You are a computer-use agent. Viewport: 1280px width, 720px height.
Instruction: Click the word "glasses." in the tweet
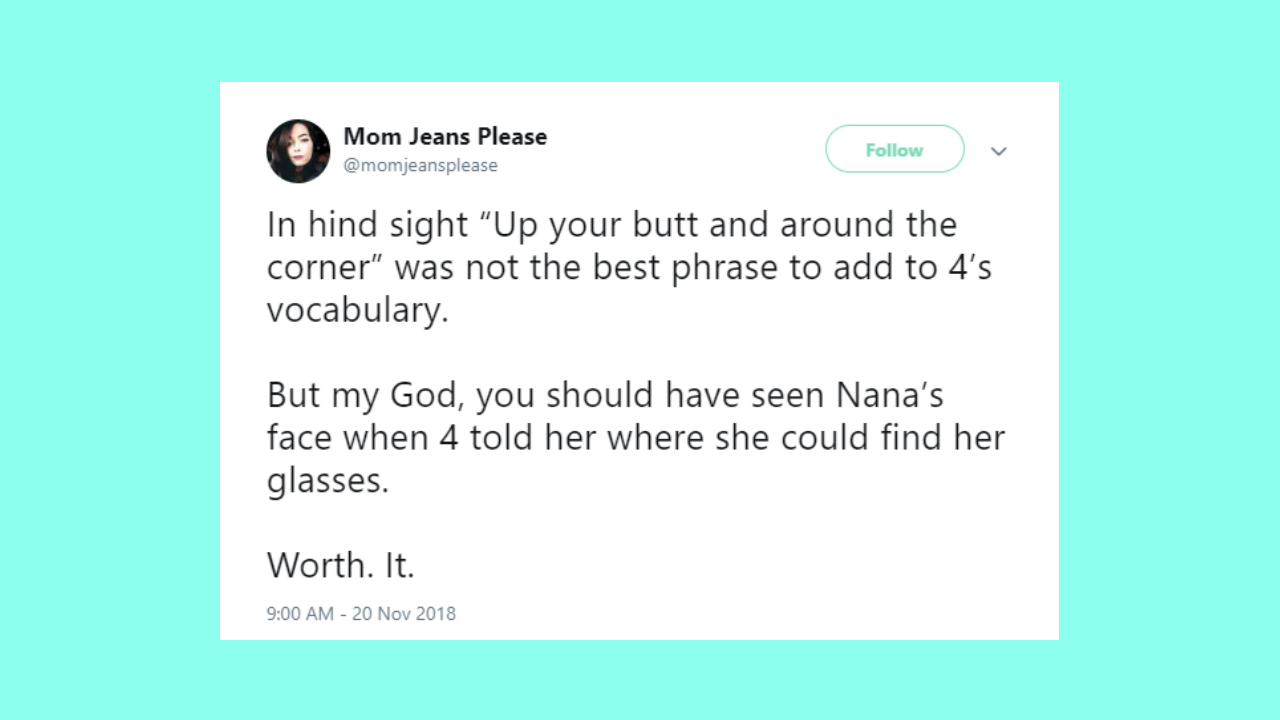click(x=326, y=481)
